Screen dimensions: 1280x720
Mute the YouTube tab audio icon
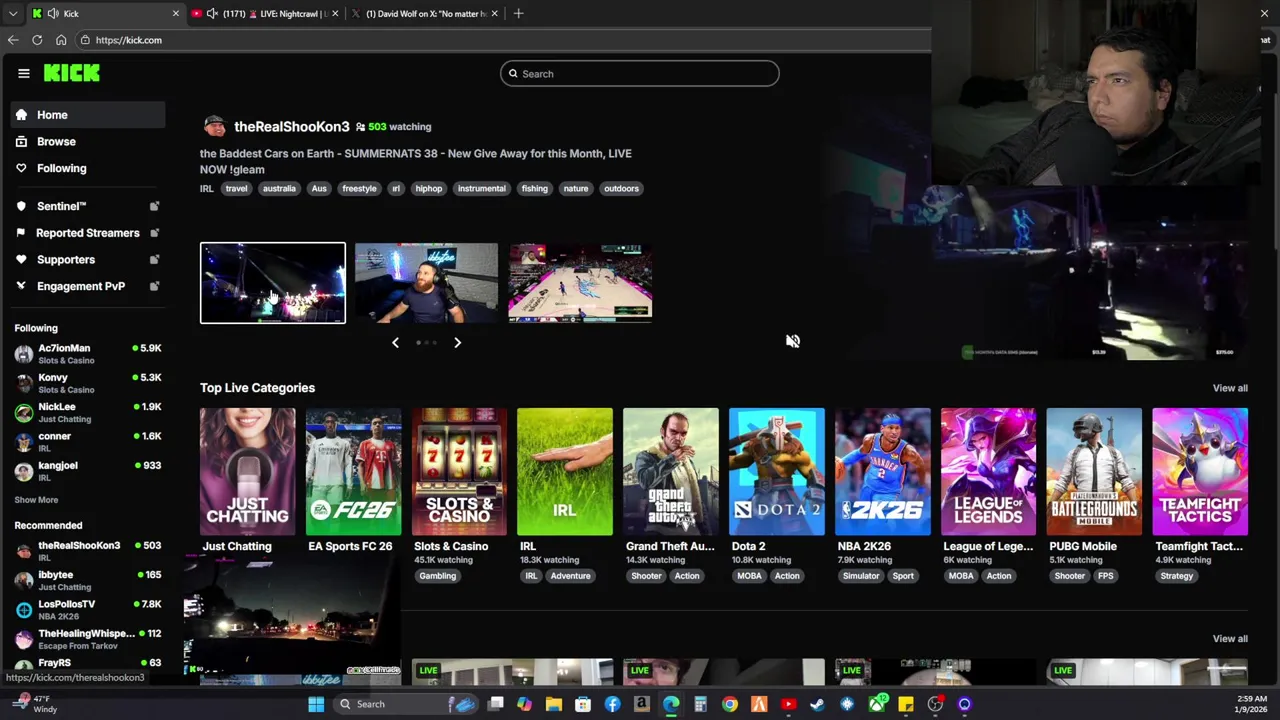[212, 13]
